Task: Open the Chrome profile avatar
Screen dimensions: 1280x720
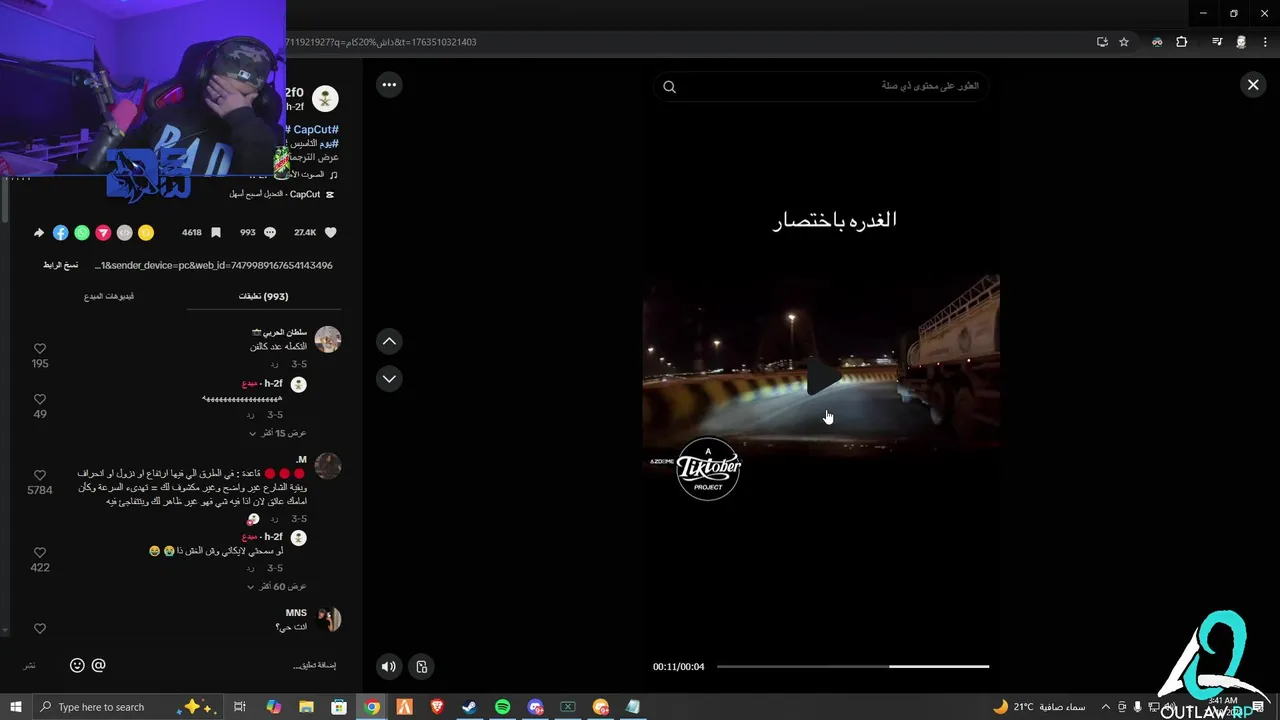Action: point(1241,42)
